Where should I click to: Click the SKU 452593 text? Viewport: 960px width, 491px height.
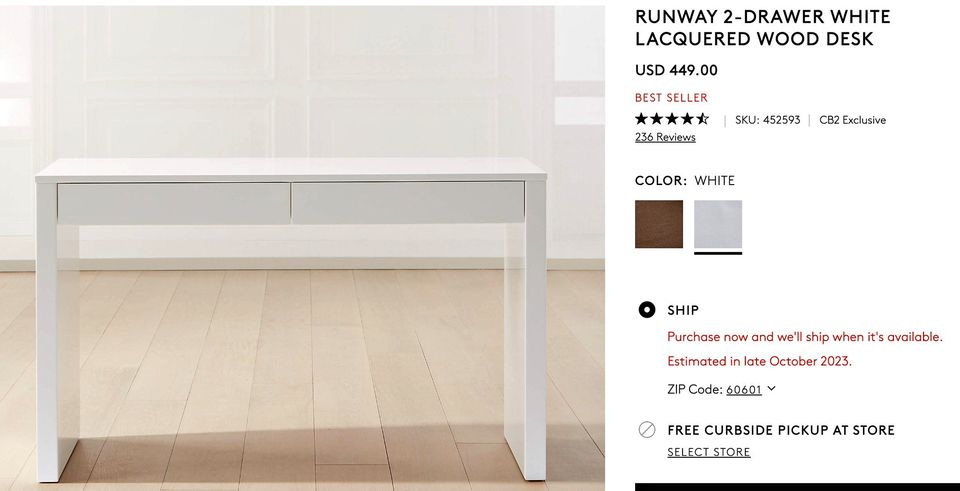(767, 120)
